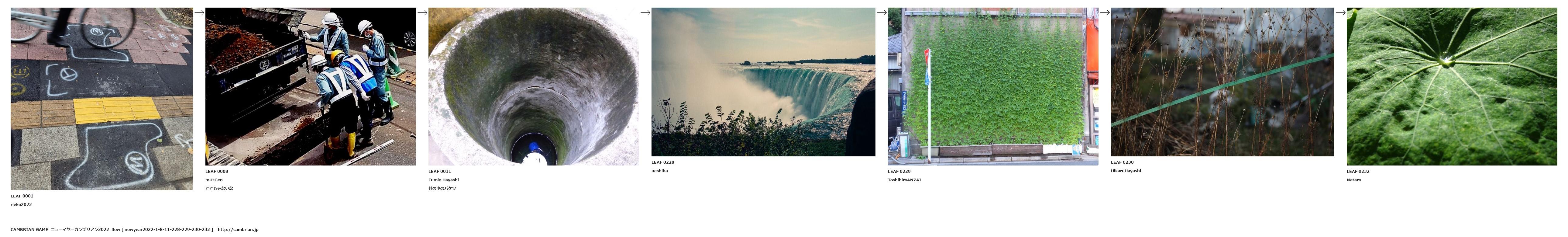The image size is (1568, 237).
Task: Click the ToshihiroANZAI author name
Action: 905,180
